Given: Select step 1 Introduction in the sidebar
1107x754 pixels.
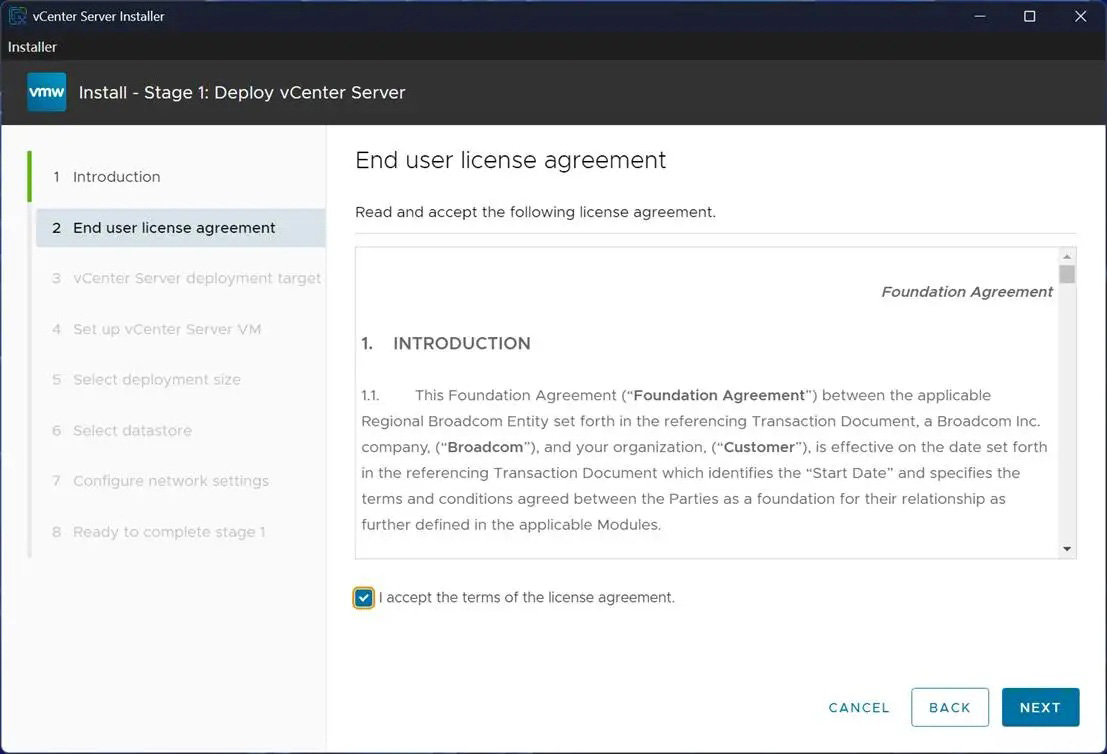Looking at the screenshot, I should [x=116, y=176].
